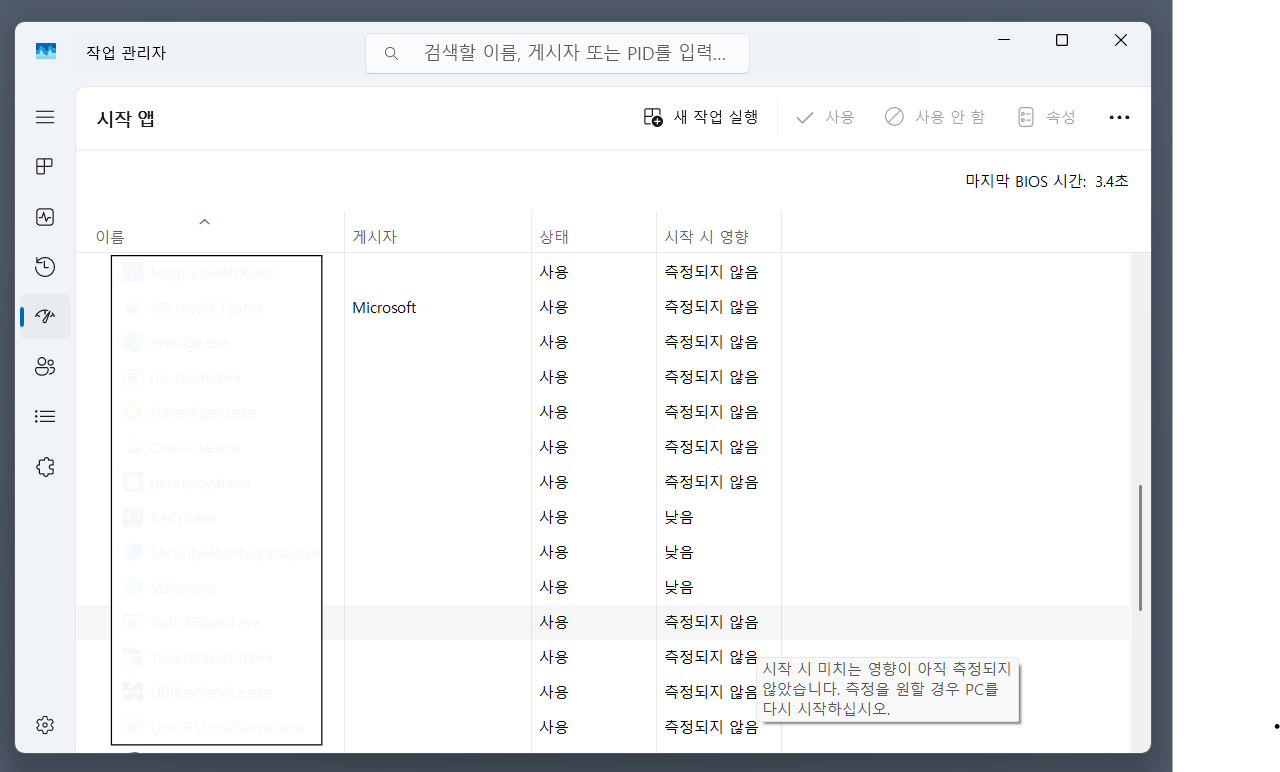Sort by the 이름 column header
This screenshot has height=772, width=1280.
[110, 237]
